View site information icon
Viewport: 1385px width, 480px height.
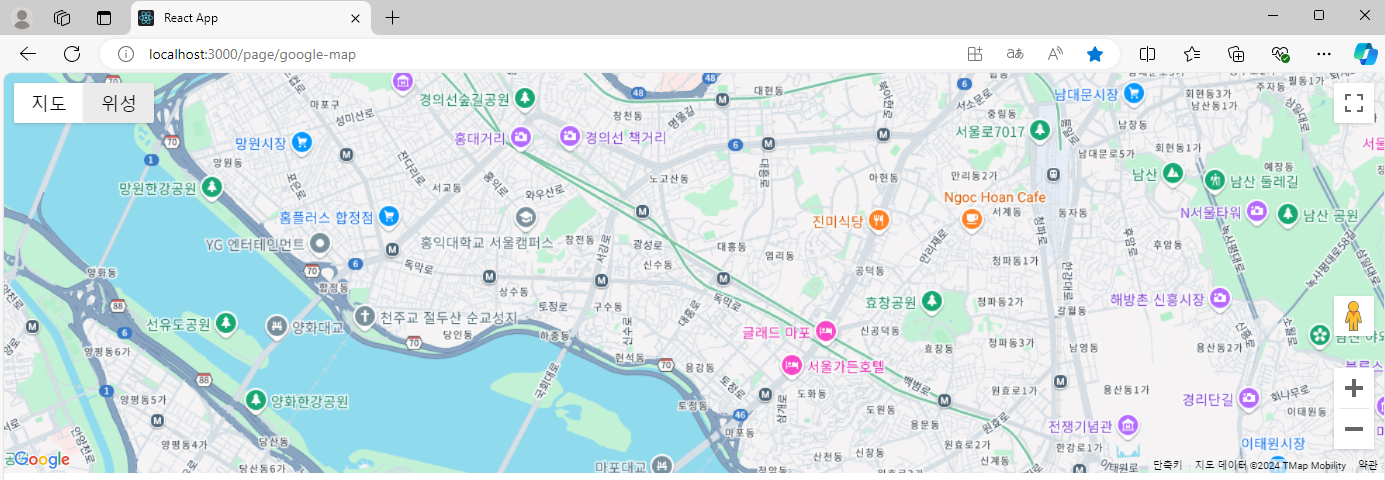click(x=126, y=54)
